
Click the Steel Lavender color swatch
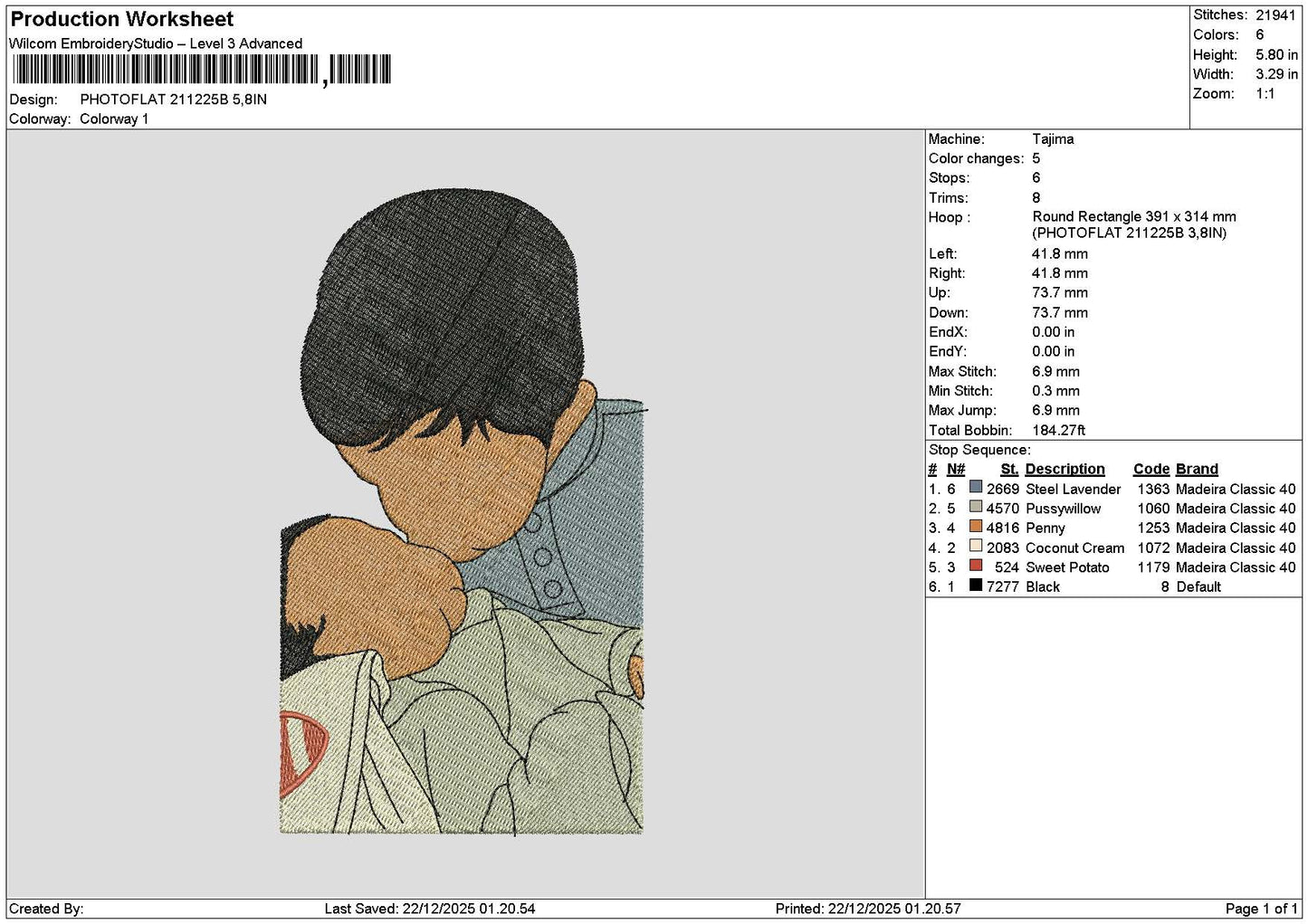tap(976, 488)
